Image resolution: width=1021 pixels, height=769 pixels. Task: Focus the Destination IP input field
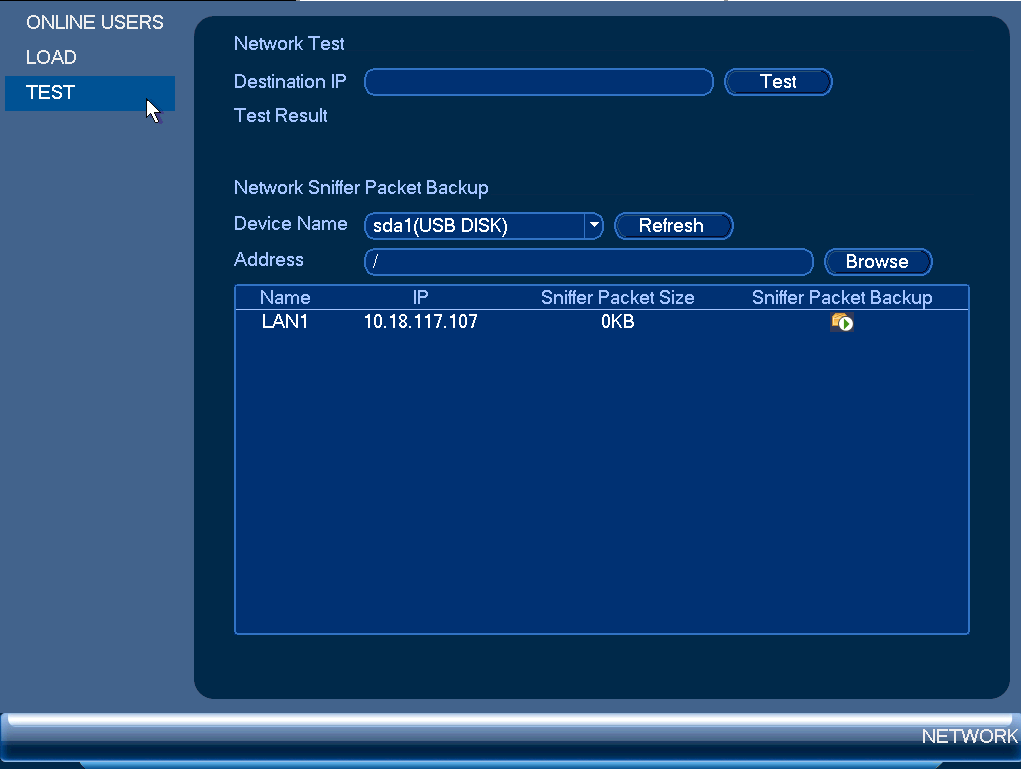[538, 81]
